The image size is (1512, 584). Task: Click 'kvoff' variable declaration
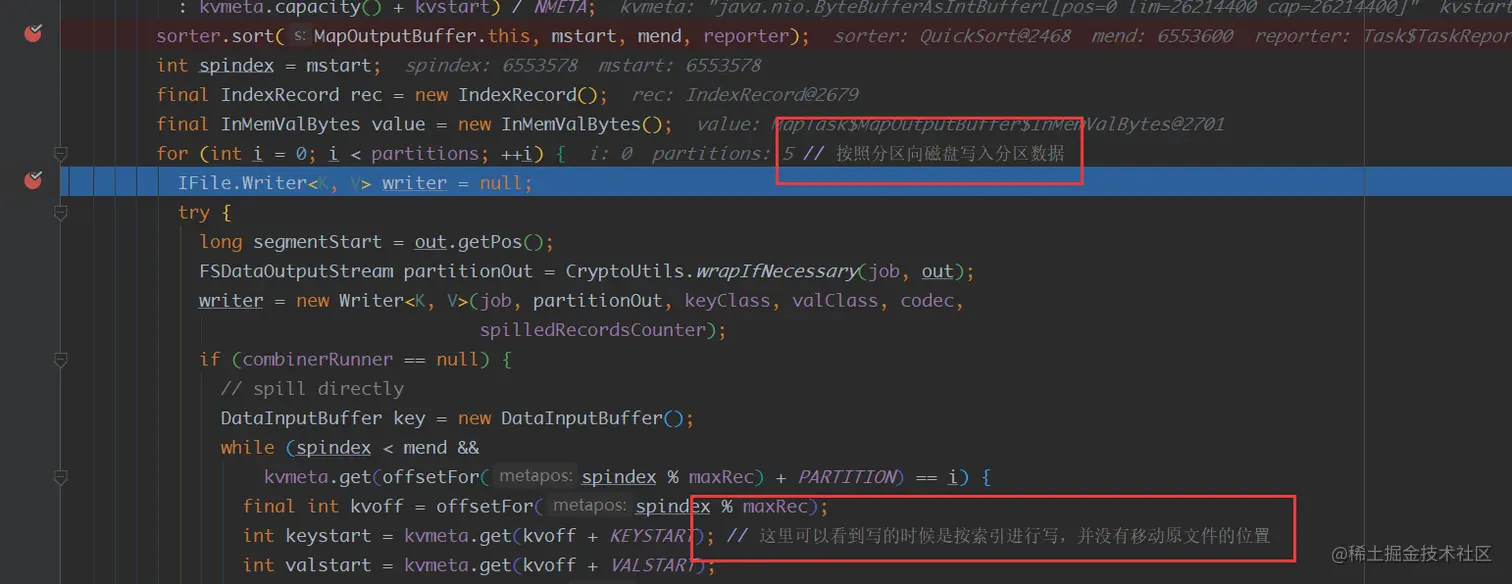click(x=377, y=506)
